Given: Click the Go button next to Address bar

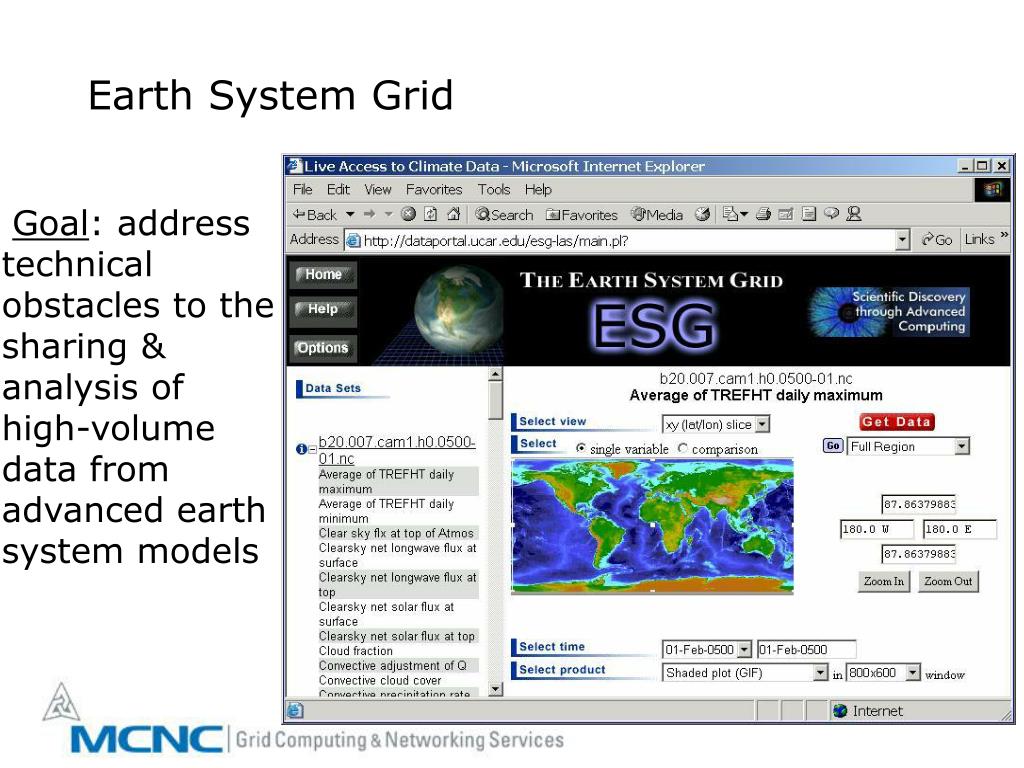Looking at the screenshot, I should point(936,240).
